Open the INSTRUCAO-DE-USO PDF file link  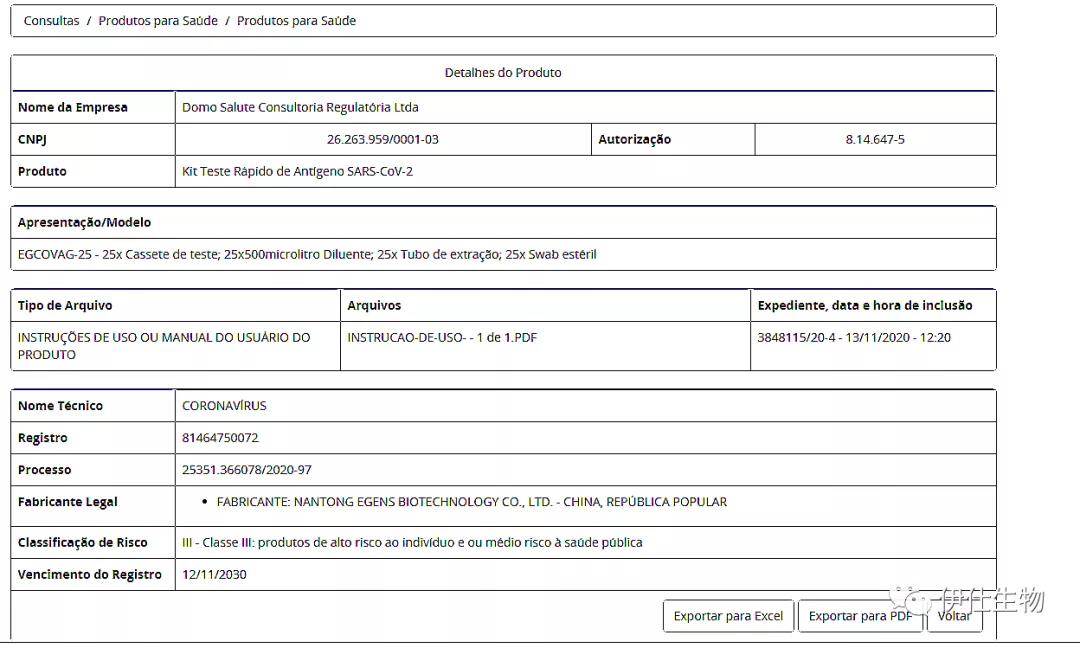(x=442, y=338)
